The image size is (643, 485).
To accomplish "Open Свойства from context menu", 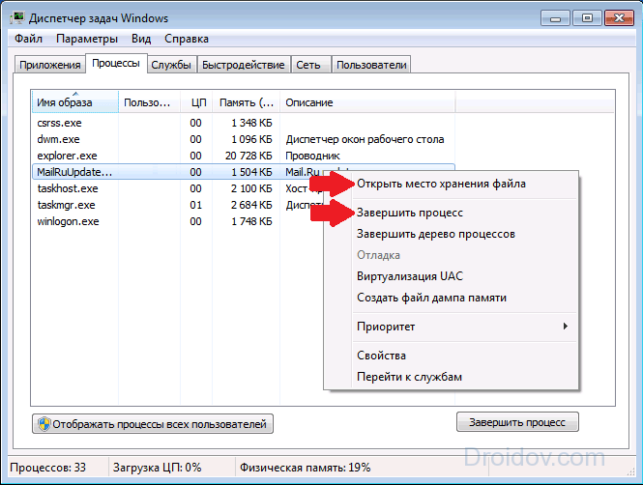I will [451, 355].
